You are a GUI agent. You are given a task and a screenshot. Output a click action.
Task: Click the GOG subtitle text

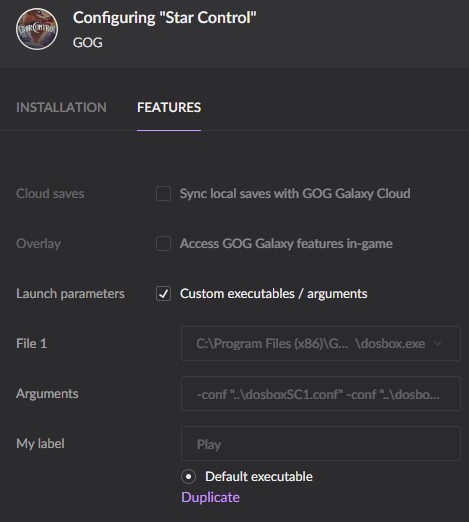point(88,42)
